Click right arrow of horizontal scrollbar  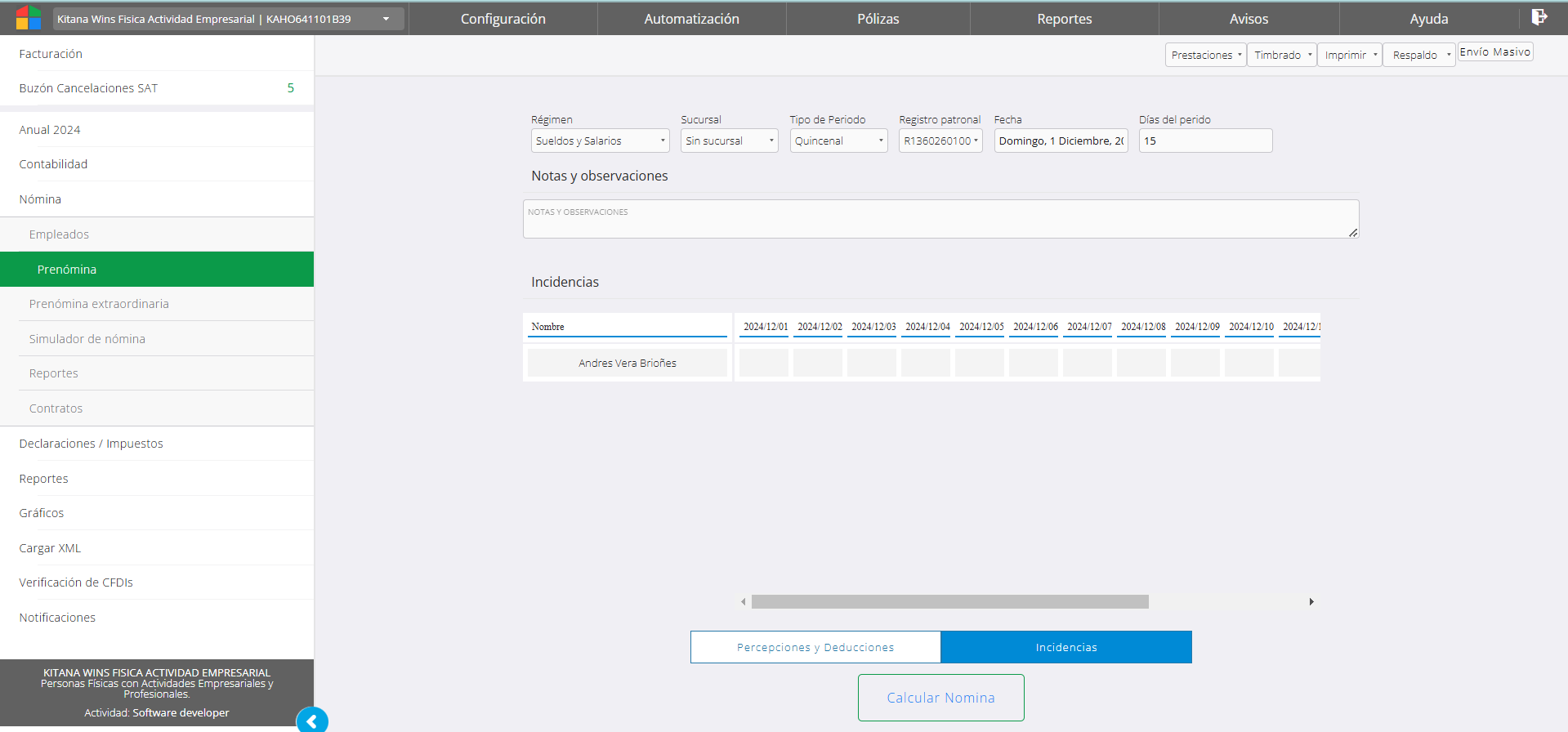[x=1311, y=602]
